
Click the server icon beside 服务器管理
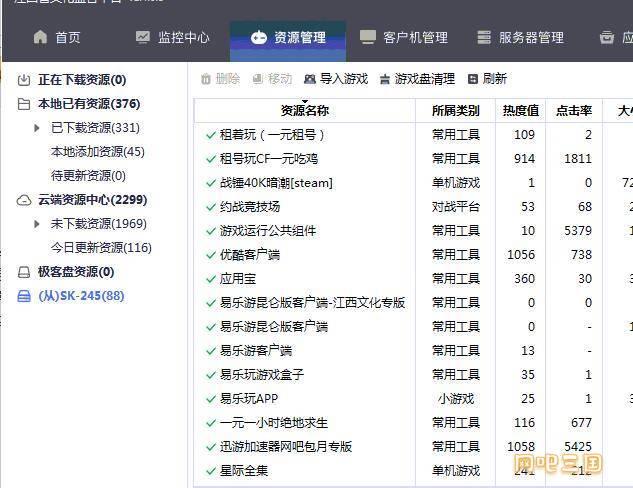[x=484, y=37]
